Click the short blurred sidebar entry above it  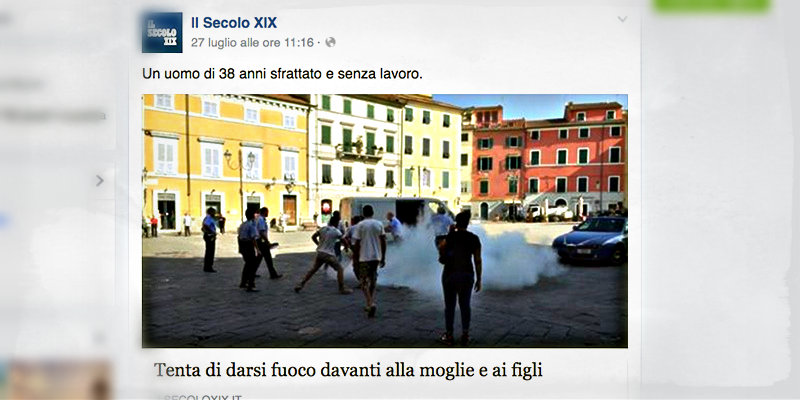(x=20, y=84)
